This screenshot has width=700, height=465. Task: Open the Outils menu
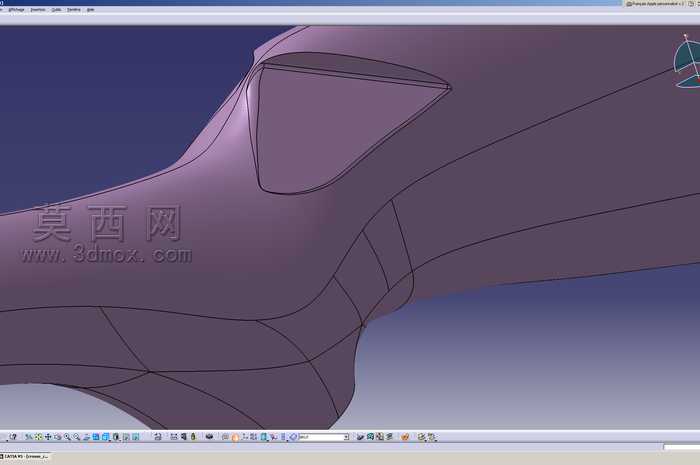coord(56,10)
